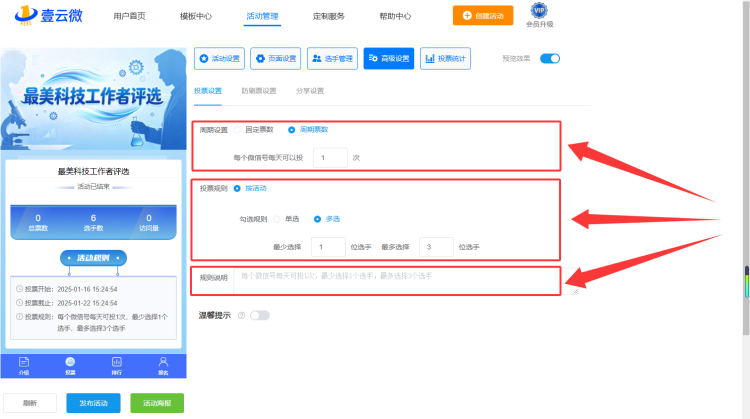Viewport: 750px width, 419px height.
Task: Open the 介绍 icon in preview footer
Action: point(24,365)
